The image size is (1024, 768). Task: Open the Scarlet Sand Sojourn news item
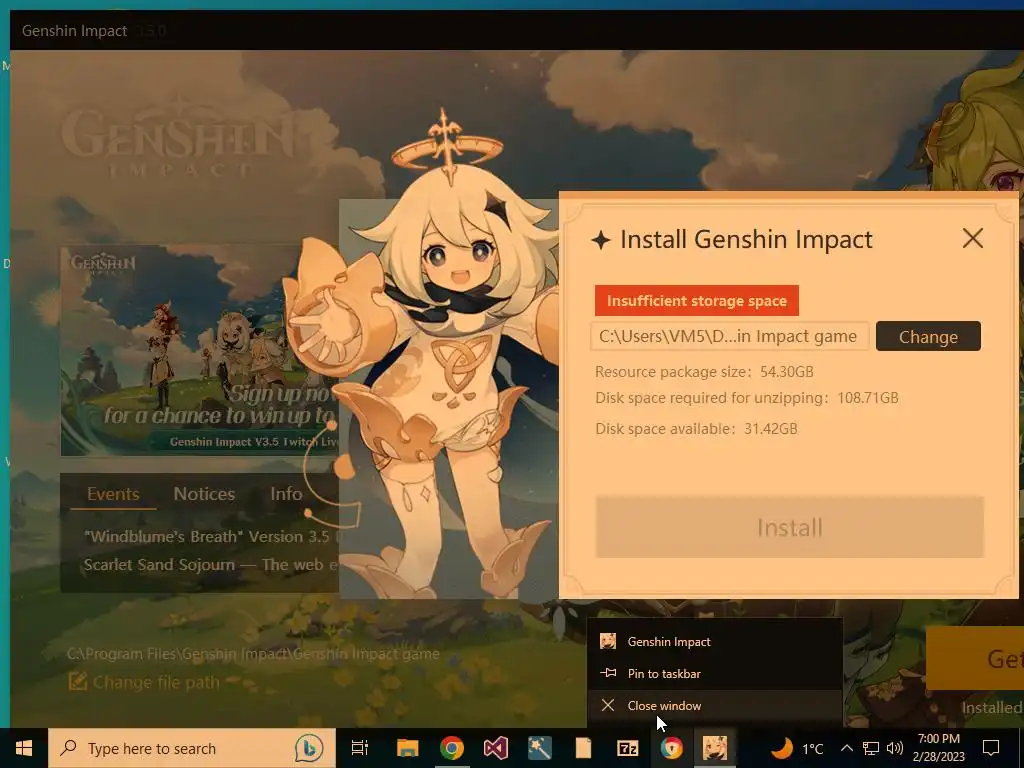pyautogui.click(x=211, y=565)
